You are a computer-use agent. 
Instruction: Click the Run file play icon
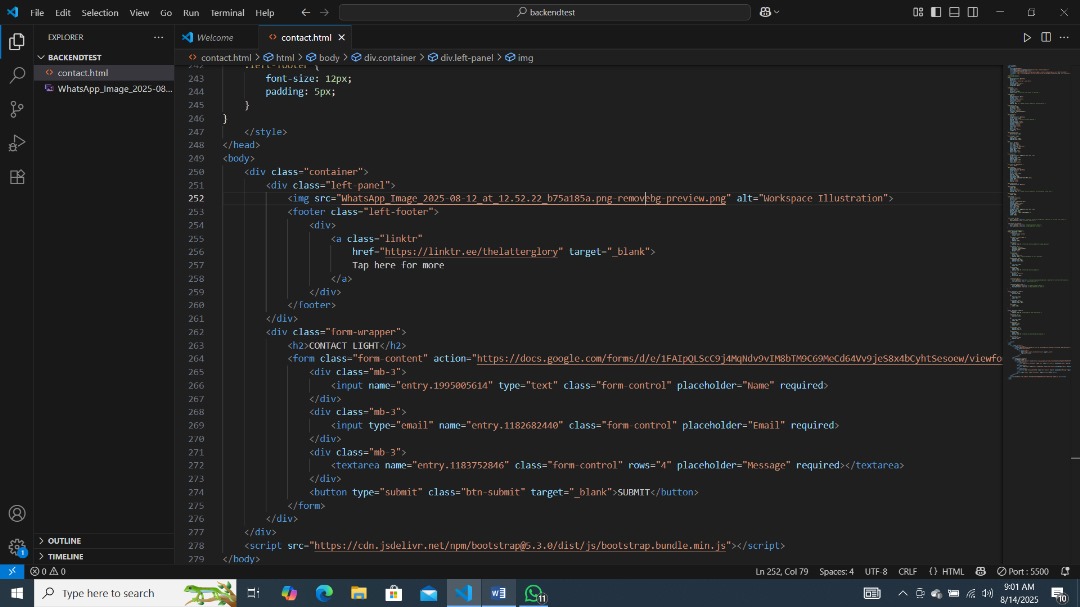[x=1026, y=37]
